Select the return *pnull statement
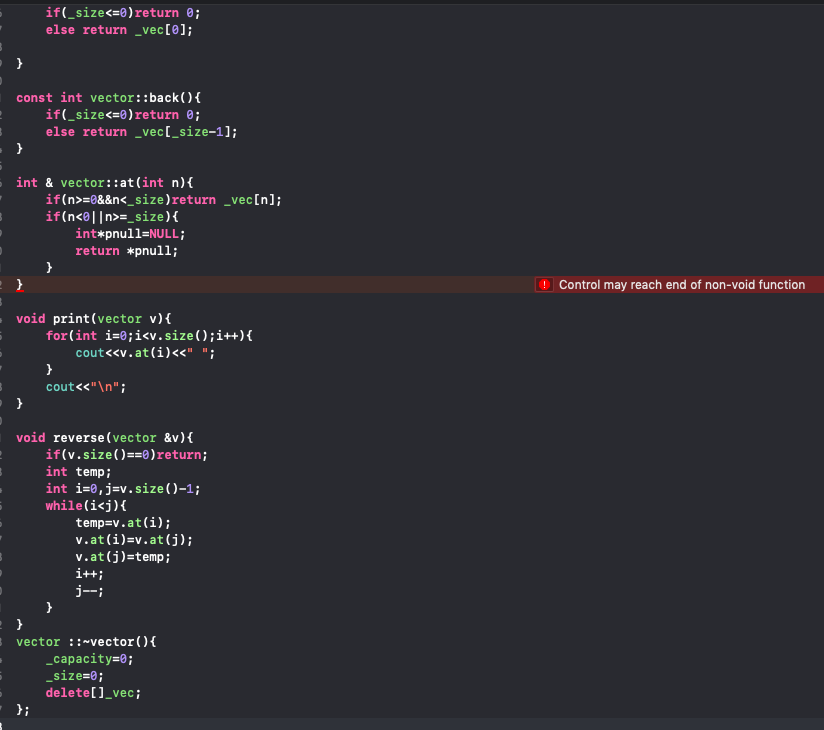 point(125,250)
